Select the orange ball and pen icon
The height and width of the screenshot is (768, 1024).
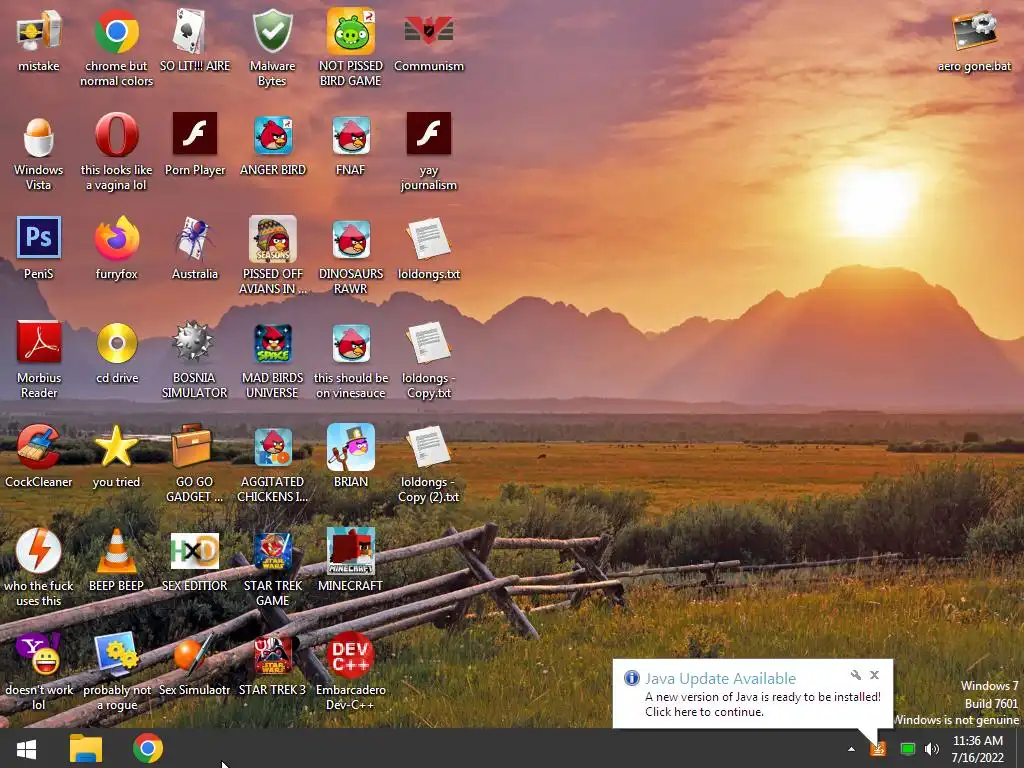coord(195,654)
